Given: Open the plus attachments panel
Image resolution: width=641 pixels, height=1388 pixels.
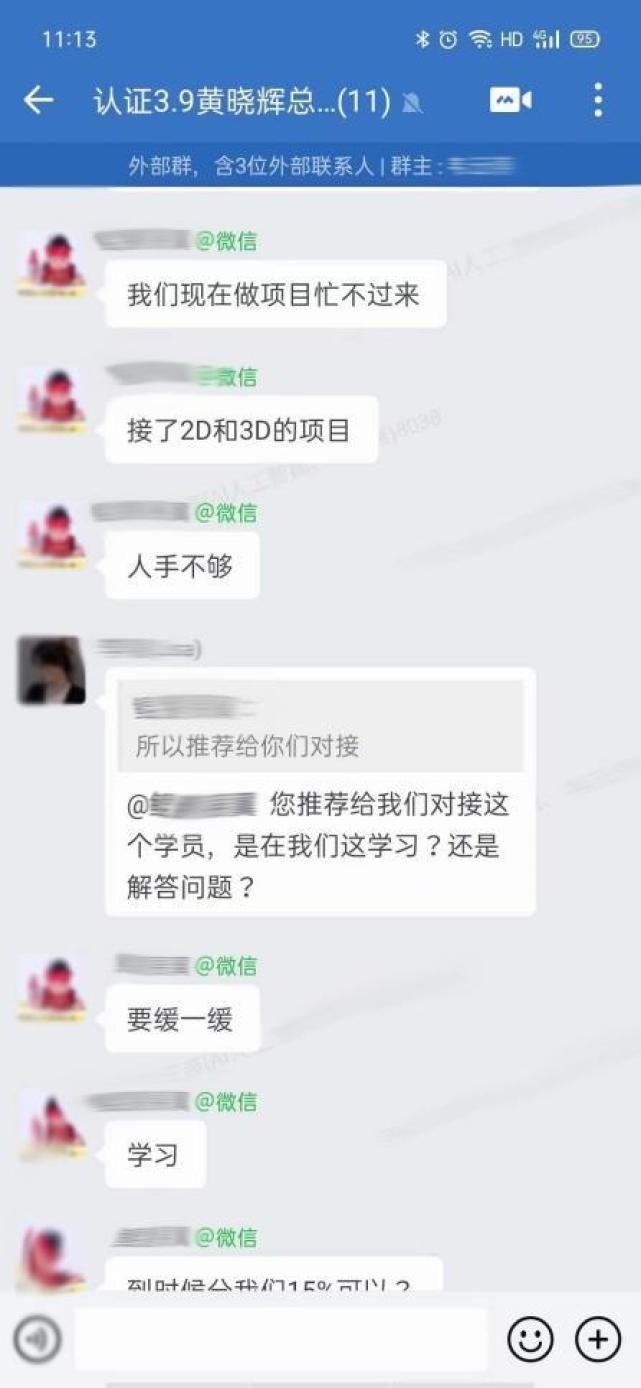Looking at the screenshot, I should (x=598, y=1339).
